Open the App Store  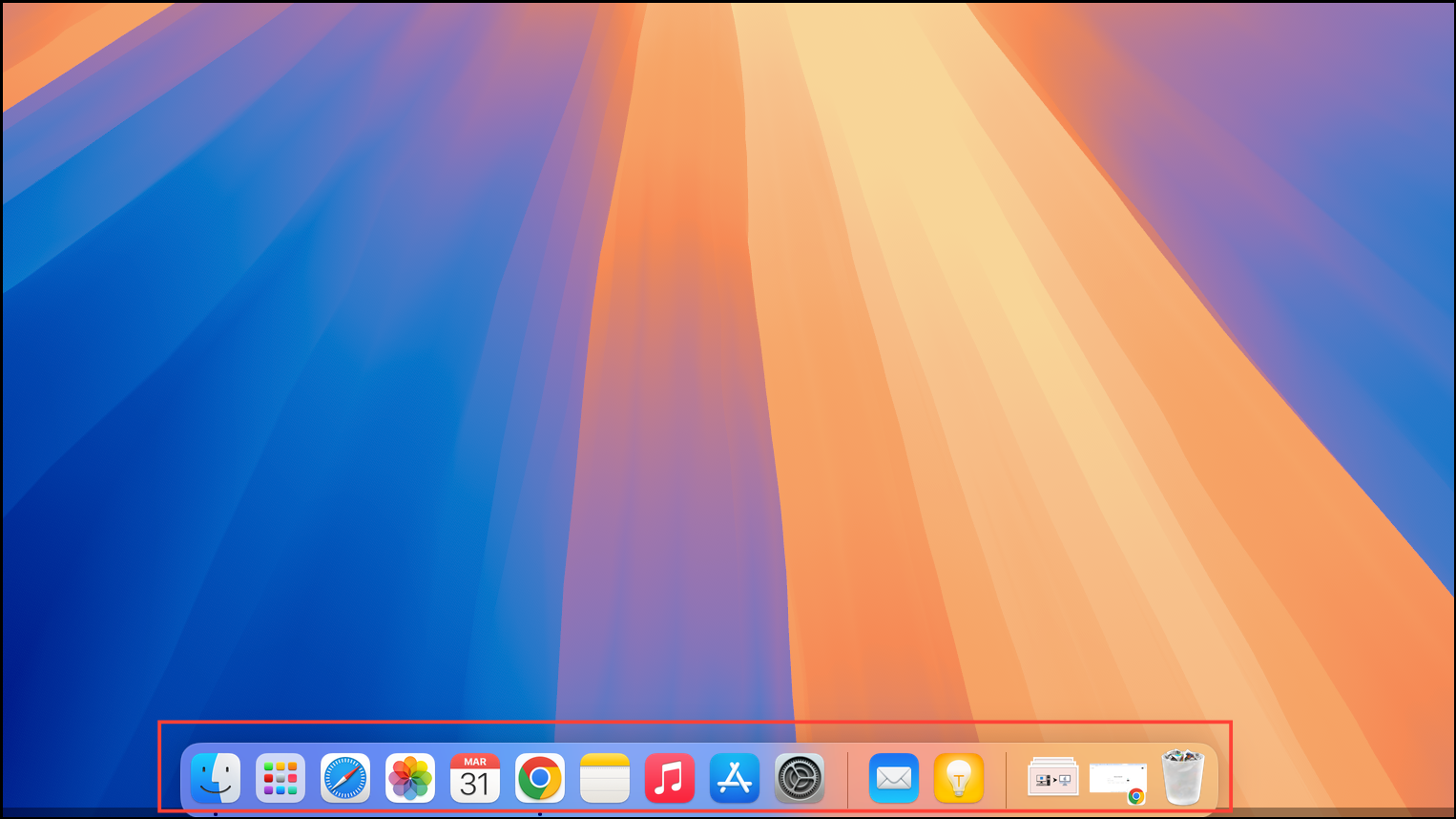click(735, 778)
